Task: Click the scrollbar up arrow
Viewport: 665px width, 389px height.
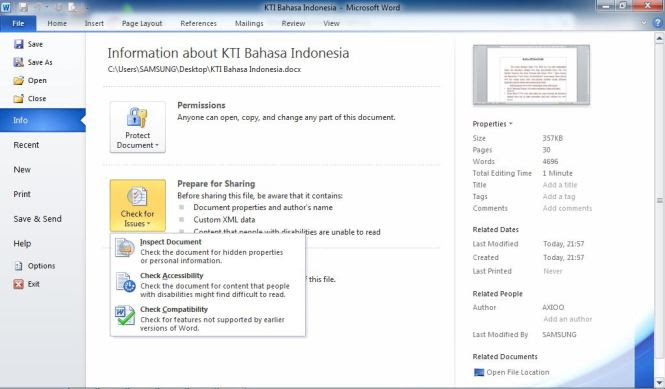Action: (659, 39)
